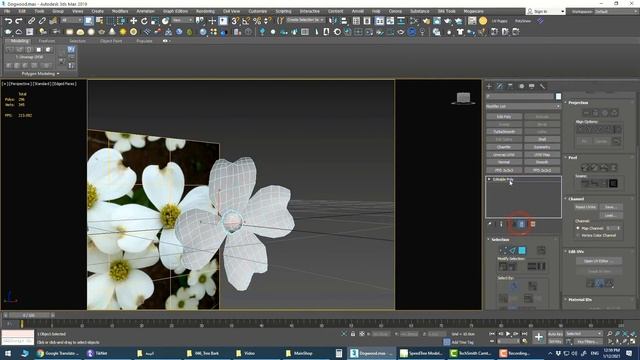640x360 pixels.
Task: Click the object name input field
Action: pyautogui.click(x=520, y=96)
